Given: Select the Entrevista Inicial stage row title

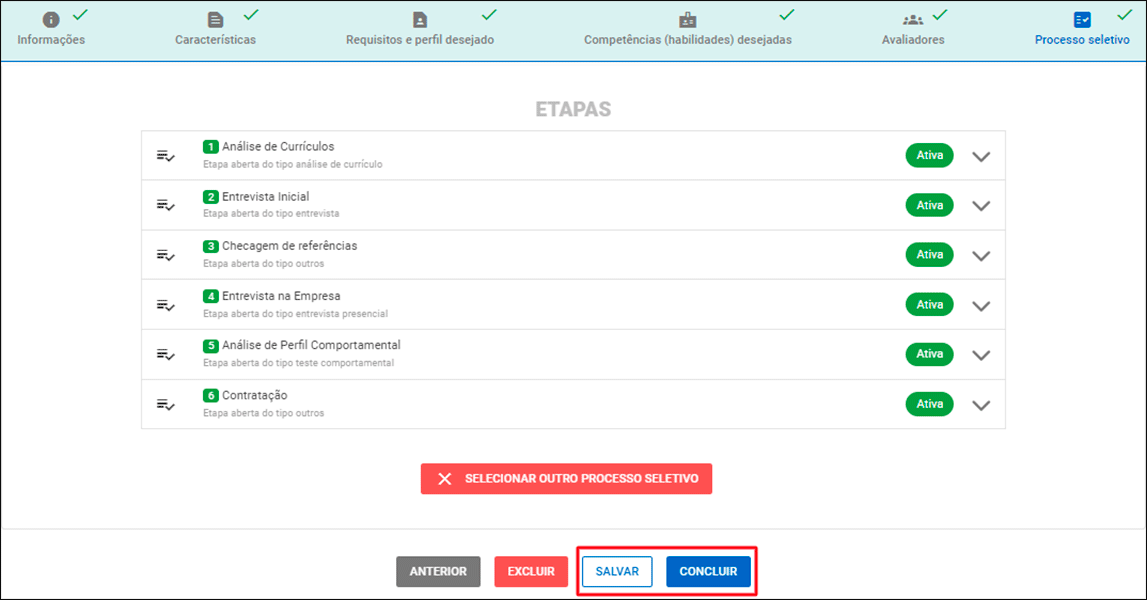Looking at the screenshot, I should tap(265, 197).
